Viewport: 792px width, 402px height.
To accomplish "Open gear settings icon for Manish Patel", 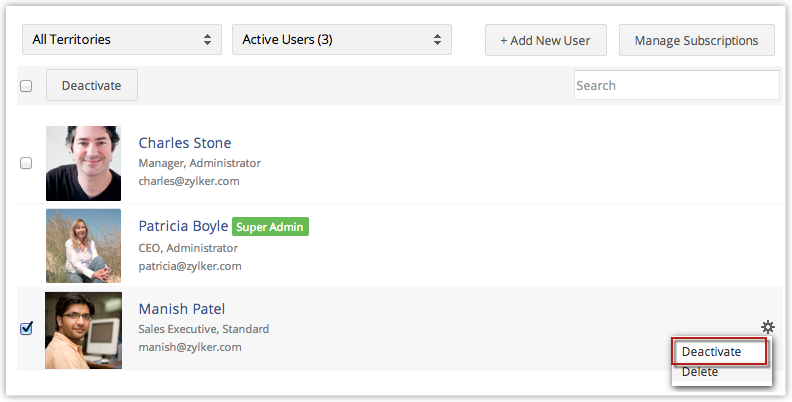I will coord(767,327).
